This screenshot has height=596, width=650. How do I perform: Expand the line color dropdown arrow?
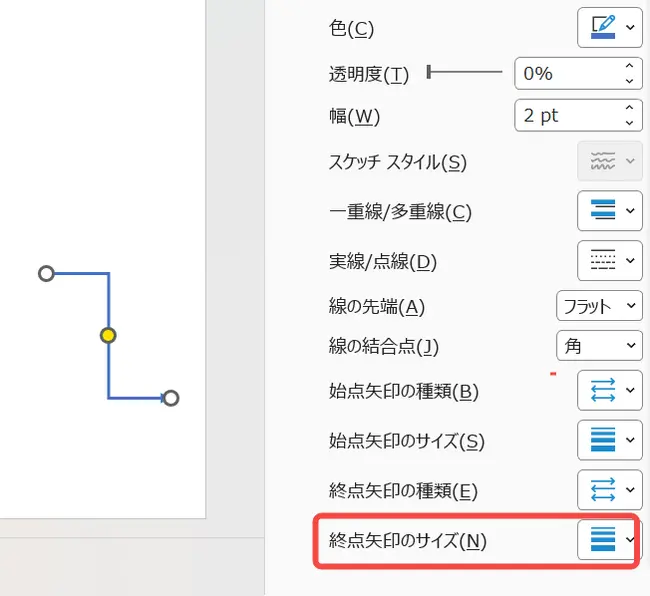click(x=630, y=28)
